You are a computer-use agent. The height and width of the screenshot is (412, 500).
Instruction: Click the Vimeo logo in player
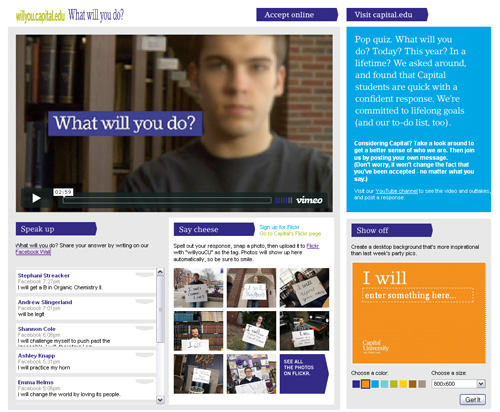(x=309, y=200)
